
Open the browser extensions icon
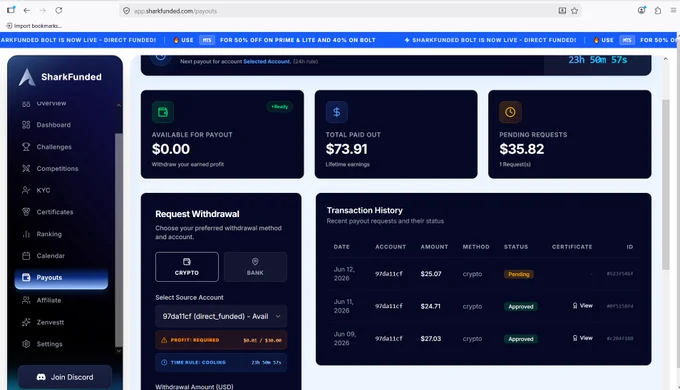(x=657, y=10)
